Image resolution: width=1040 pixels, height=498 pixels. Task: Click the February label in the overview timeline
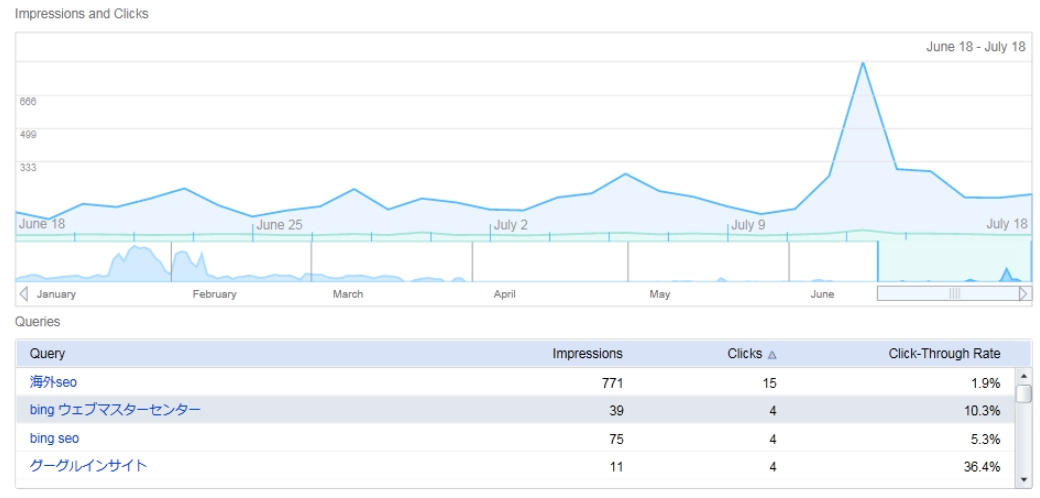[214, 294]
